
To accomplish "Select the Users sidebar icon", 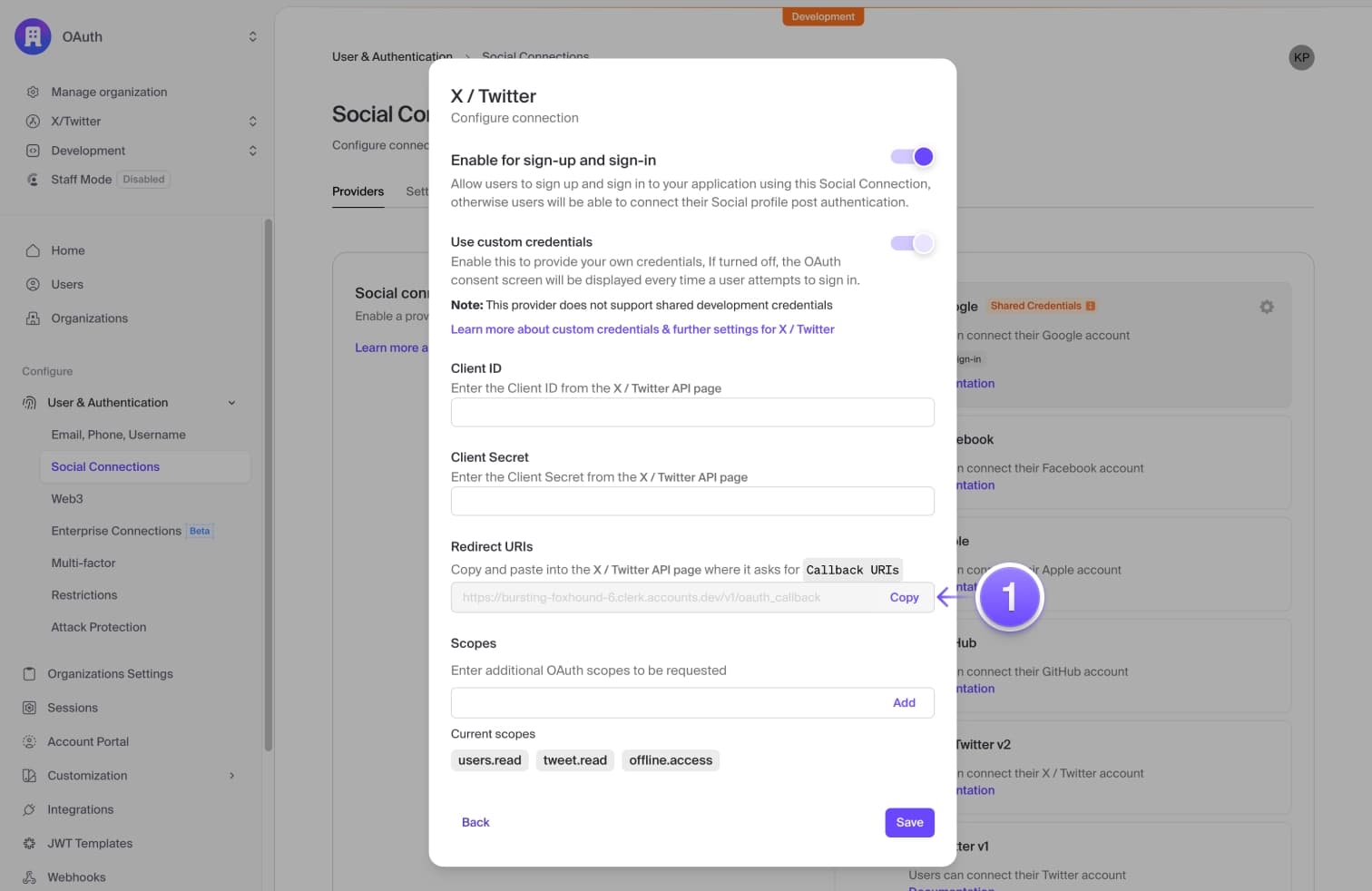I will pyautogui.click(x=33, y=284).
